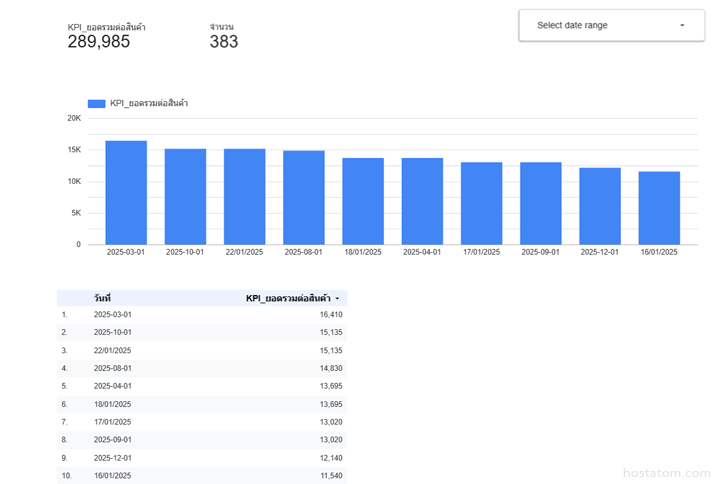
Task: Select the chart bar for 2025-03-01
Action: (x=126, y=193)
